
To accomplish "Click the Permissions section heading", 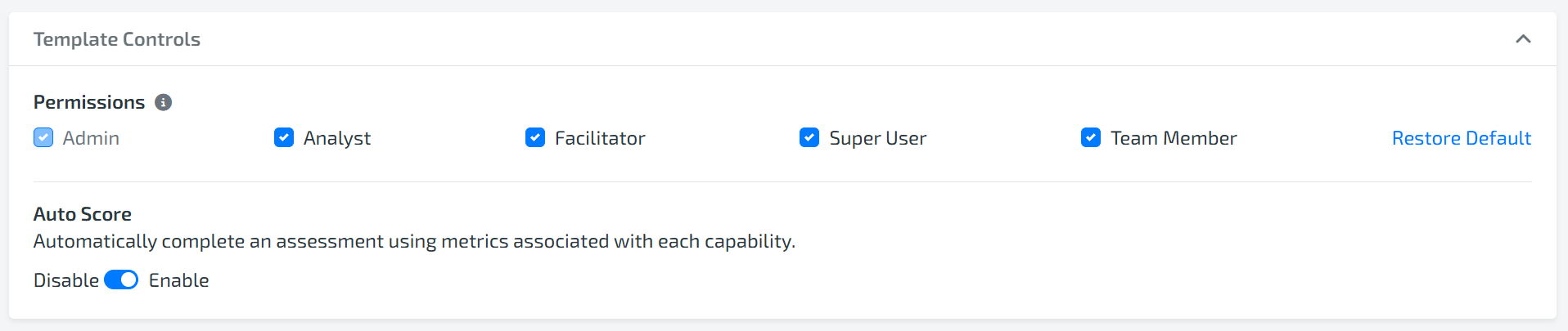I will (89, 102).
